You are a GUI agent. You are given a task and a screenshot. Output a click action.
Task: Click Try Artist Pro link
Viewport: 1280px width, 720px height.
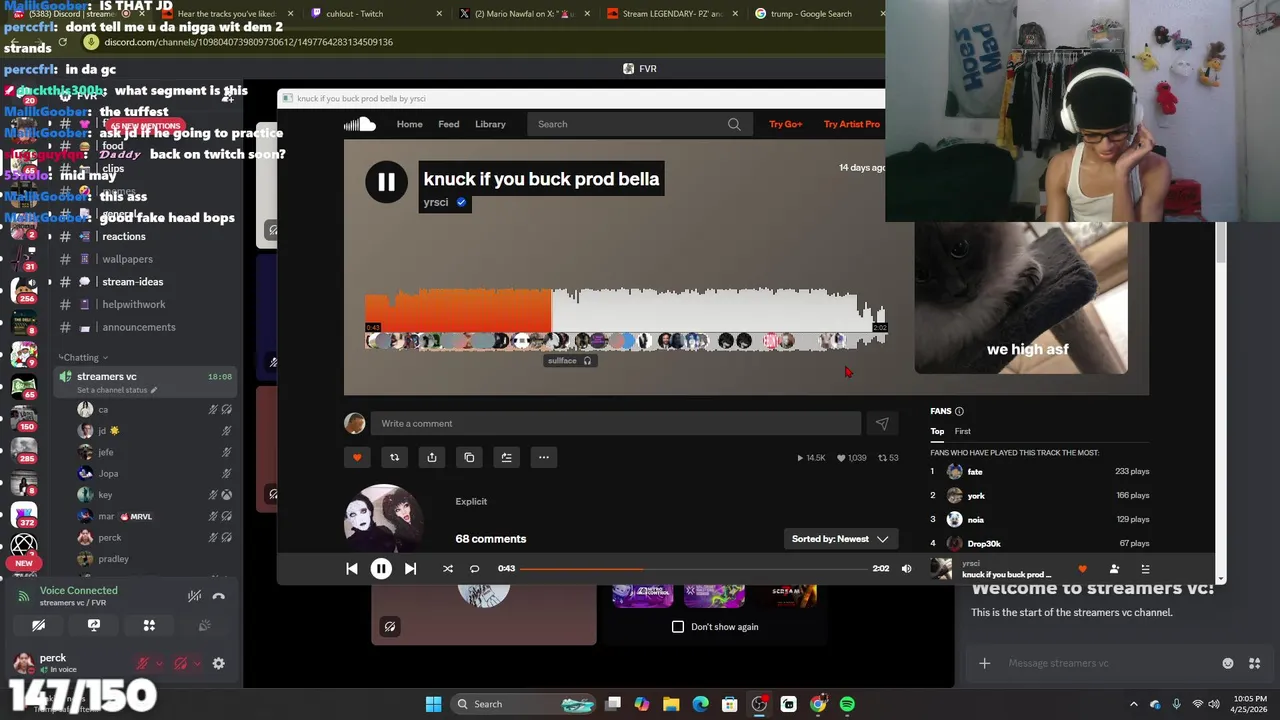(852, 124)
